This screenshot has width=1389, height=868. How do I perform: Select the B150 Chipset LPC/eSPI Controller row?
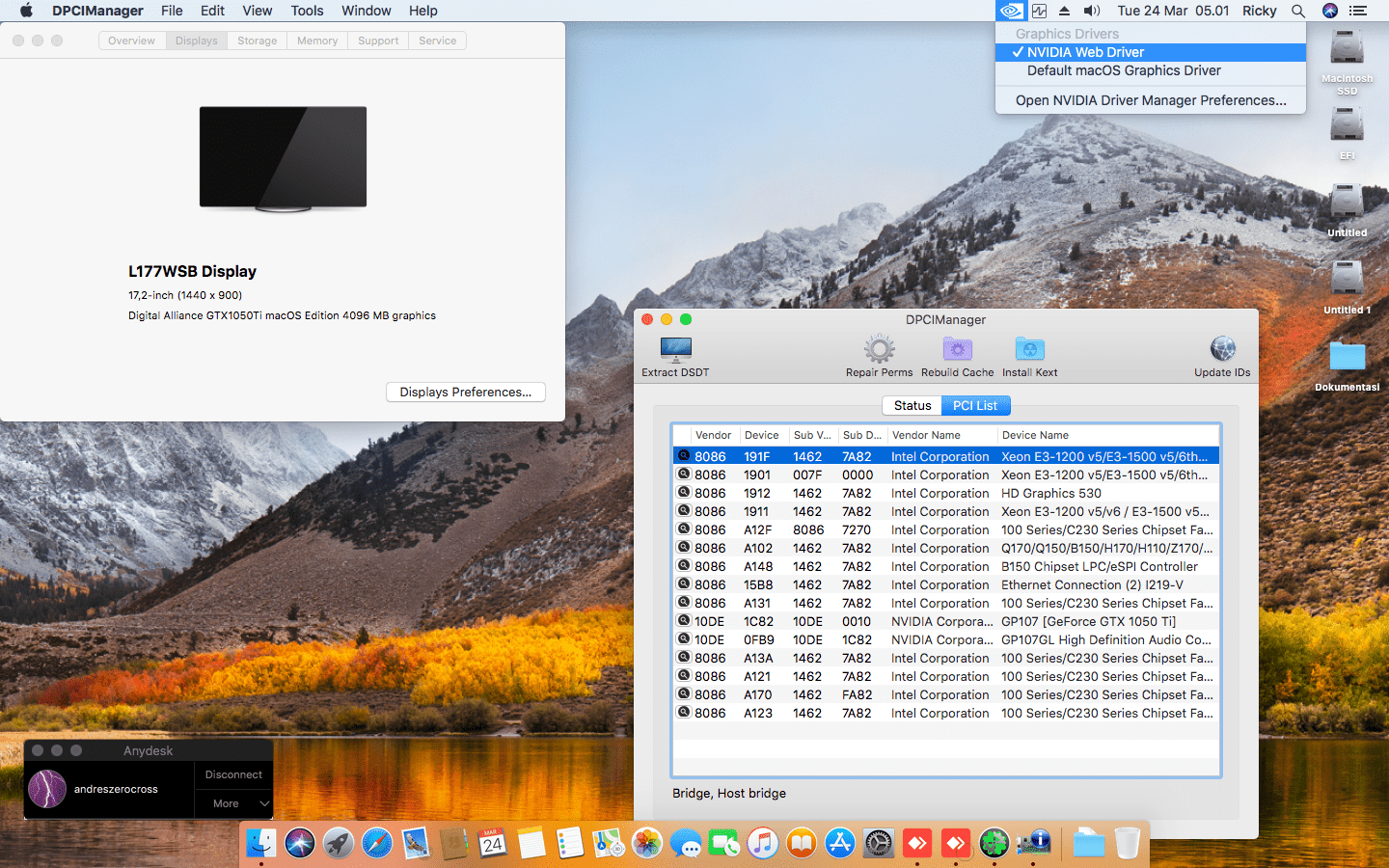946,566
